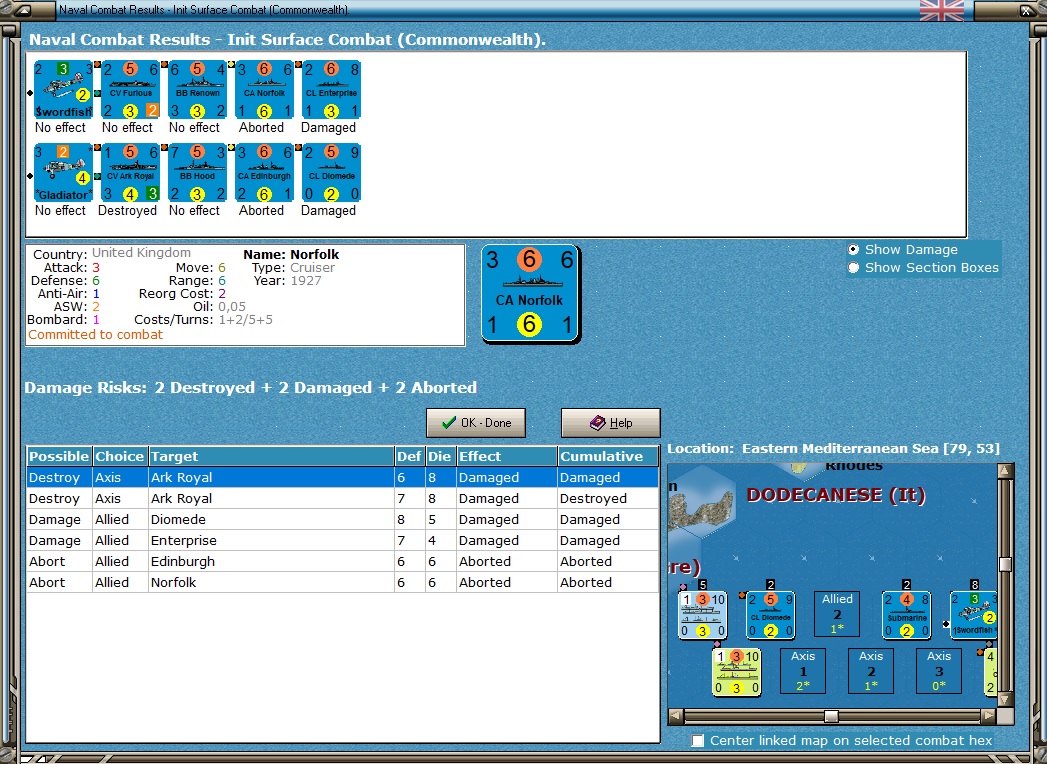1047x764 pixels.
Task: Select the CV Ark Royal carrier counter
Action: [131, 172]
